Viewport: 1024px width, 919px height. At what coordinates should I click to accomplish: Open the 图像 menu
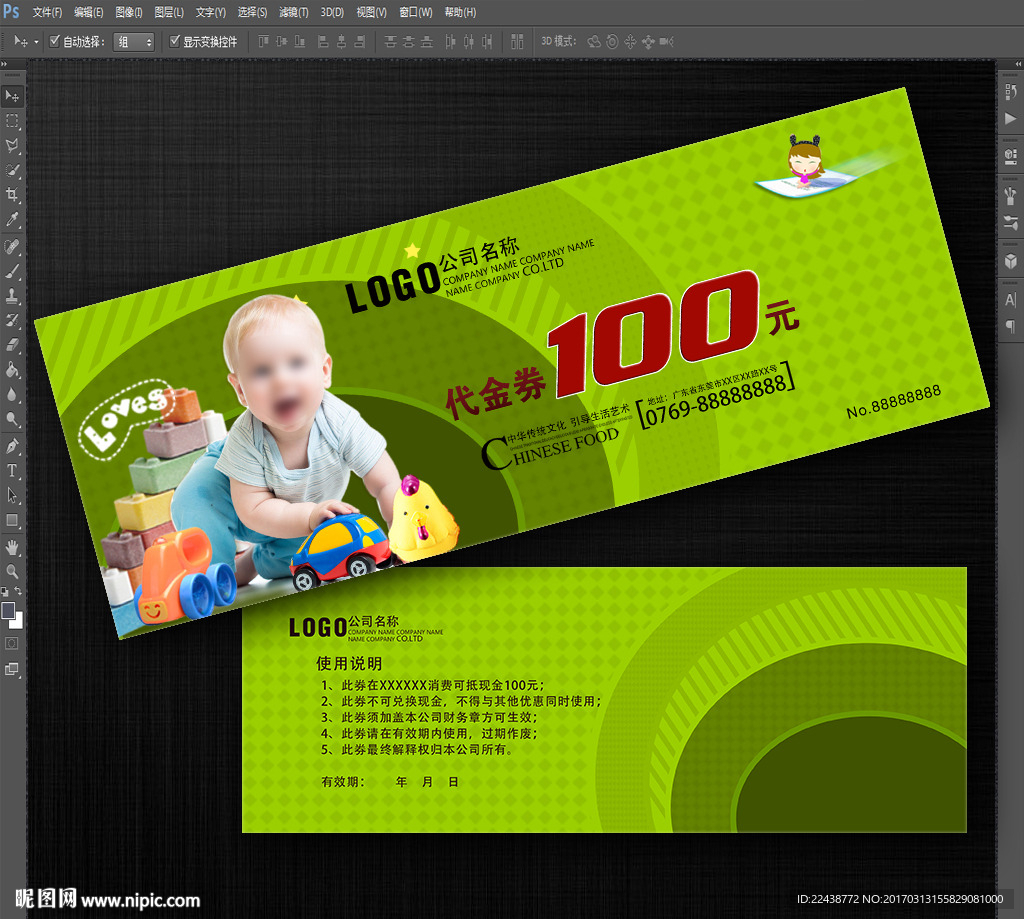coord(129,12)
